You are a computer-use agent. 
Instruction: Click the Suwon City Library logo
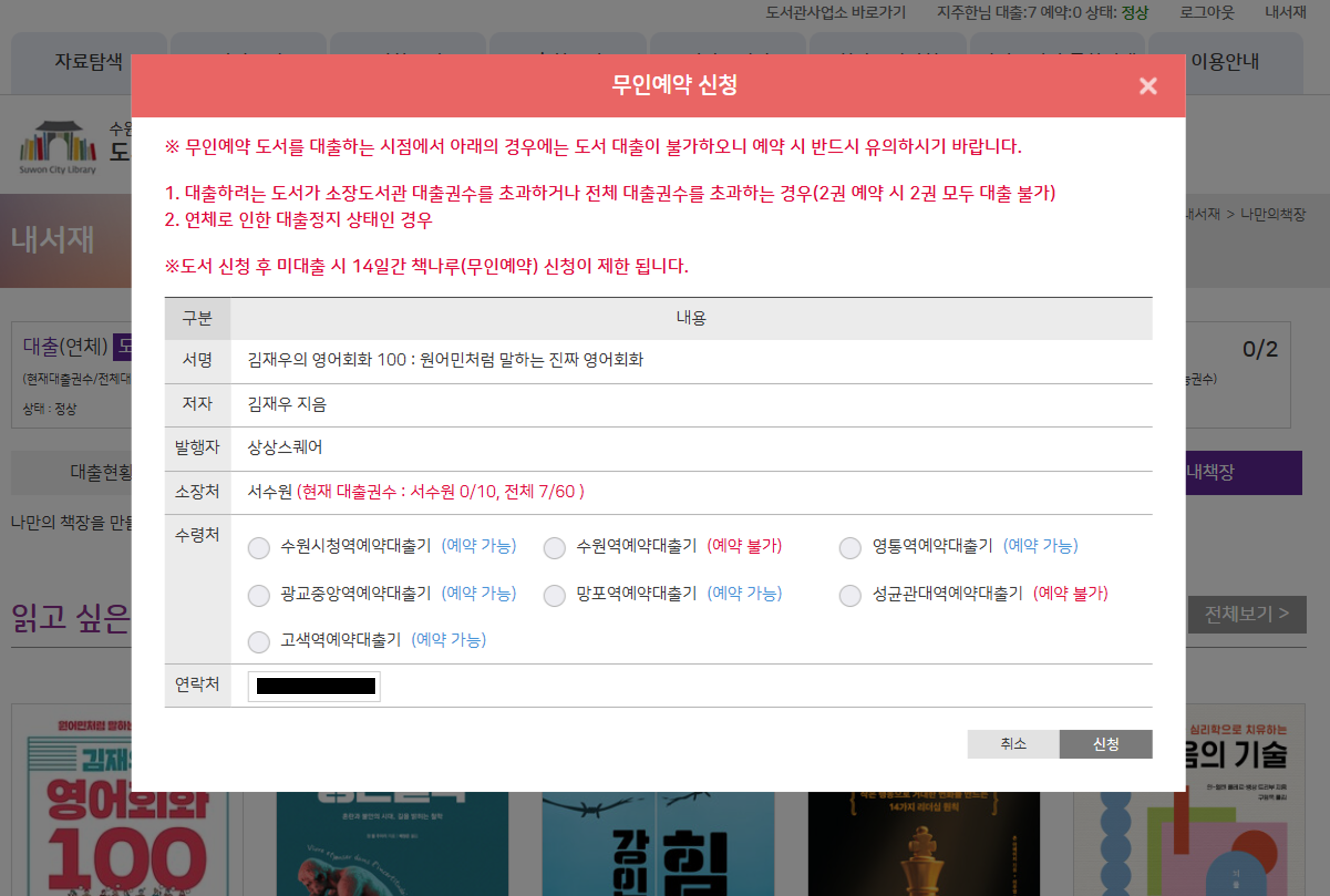[x=58, y=147]
